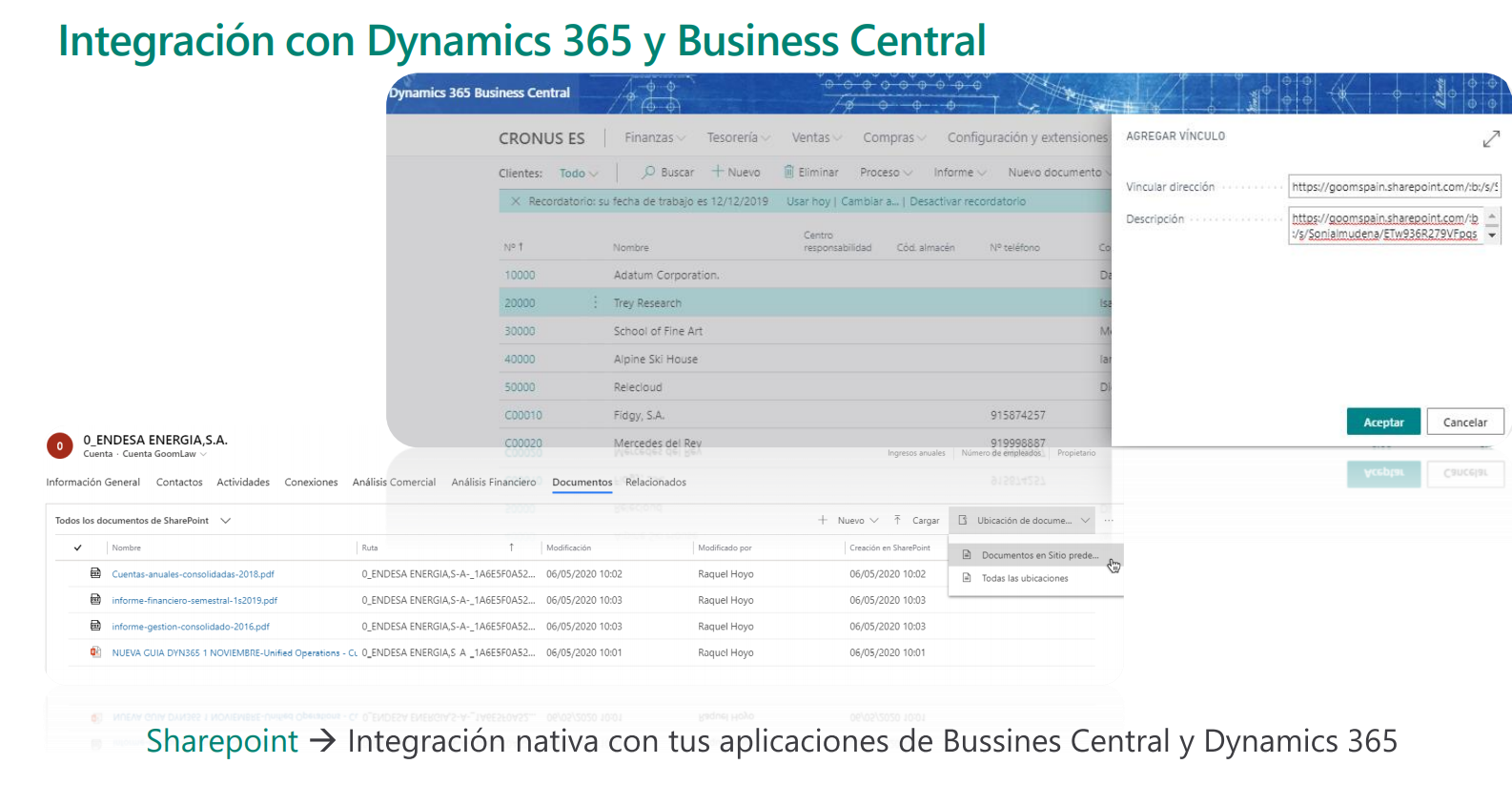Open the Tesorería dropdown menu
The image size is (1512, 785).
[x=739, y=137]
